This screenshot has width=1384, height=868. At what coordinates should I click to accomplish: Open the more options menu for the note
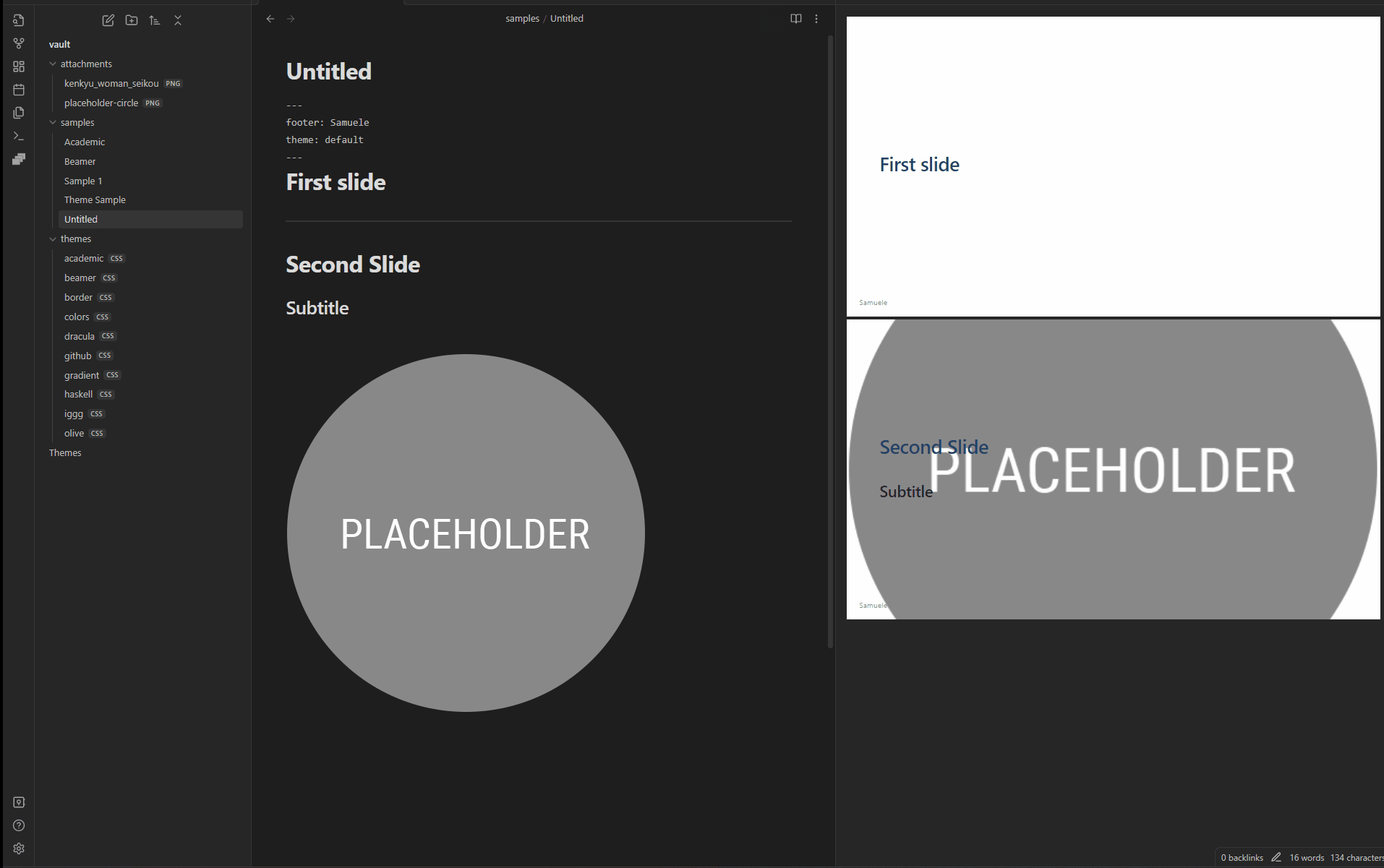816,19
